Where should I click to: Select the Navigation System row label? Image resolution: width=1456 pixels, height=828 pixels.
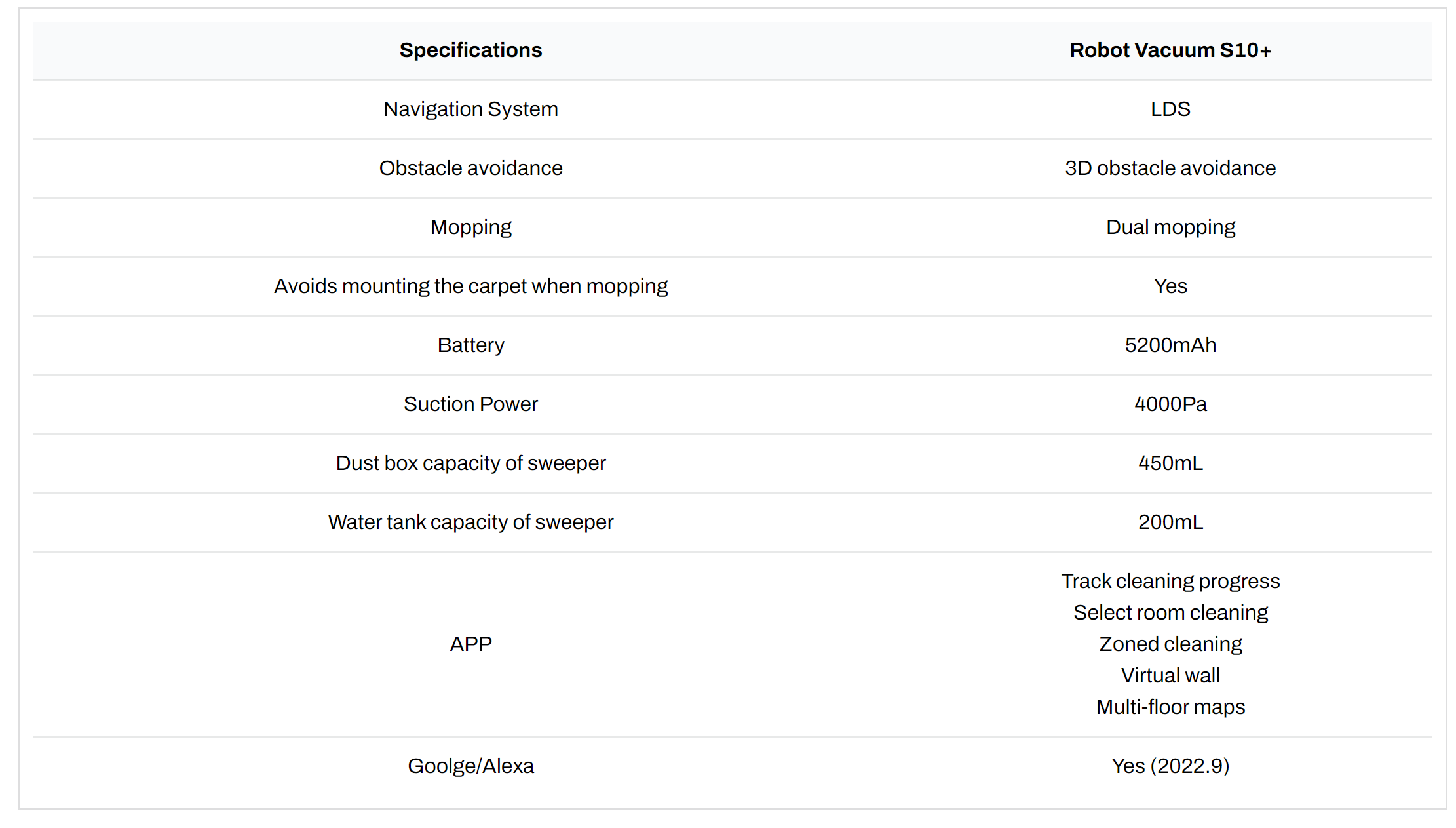pyautogui.click(x=470, y=109)
